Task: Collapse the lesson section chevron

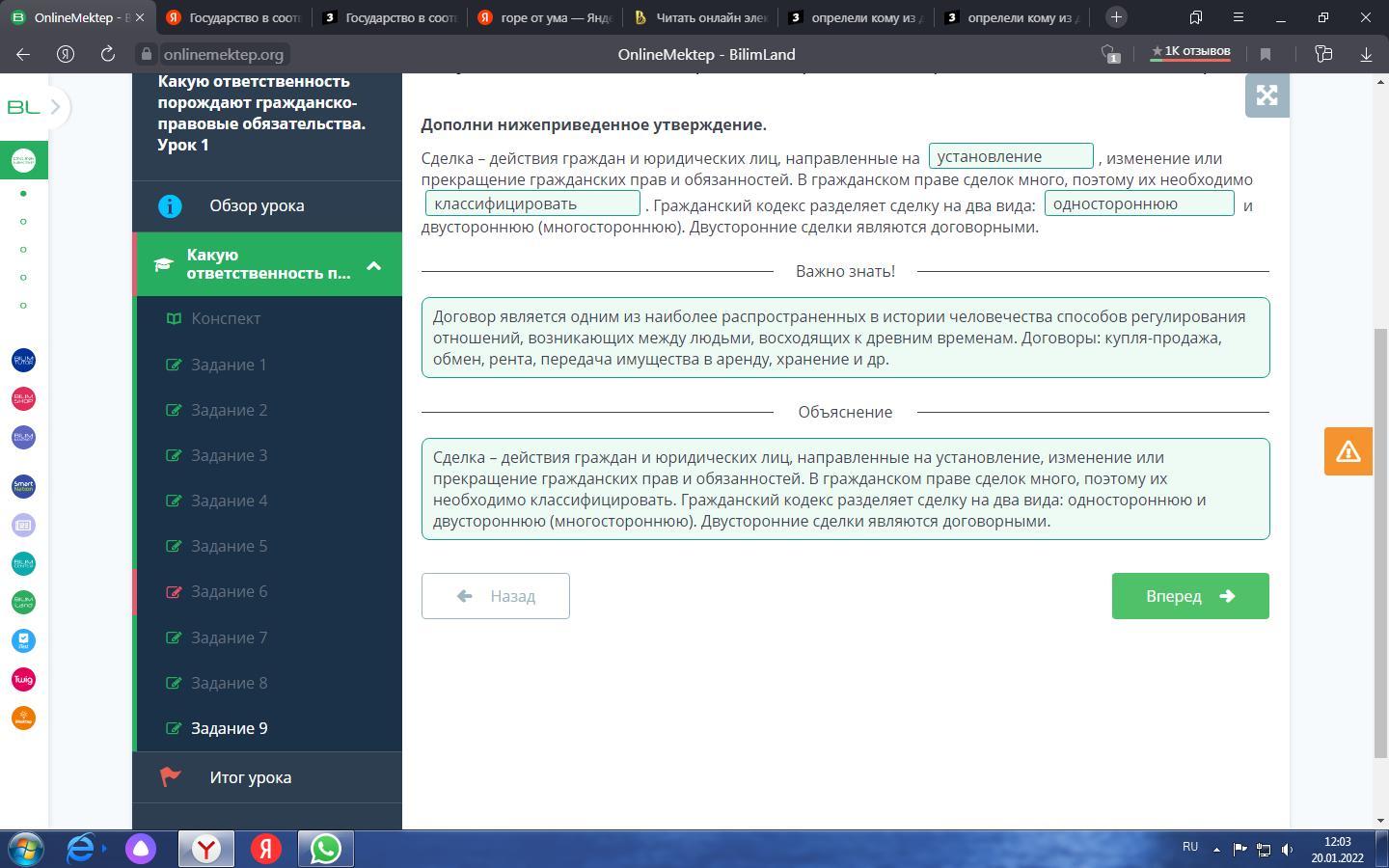Action: coord(373,265)
